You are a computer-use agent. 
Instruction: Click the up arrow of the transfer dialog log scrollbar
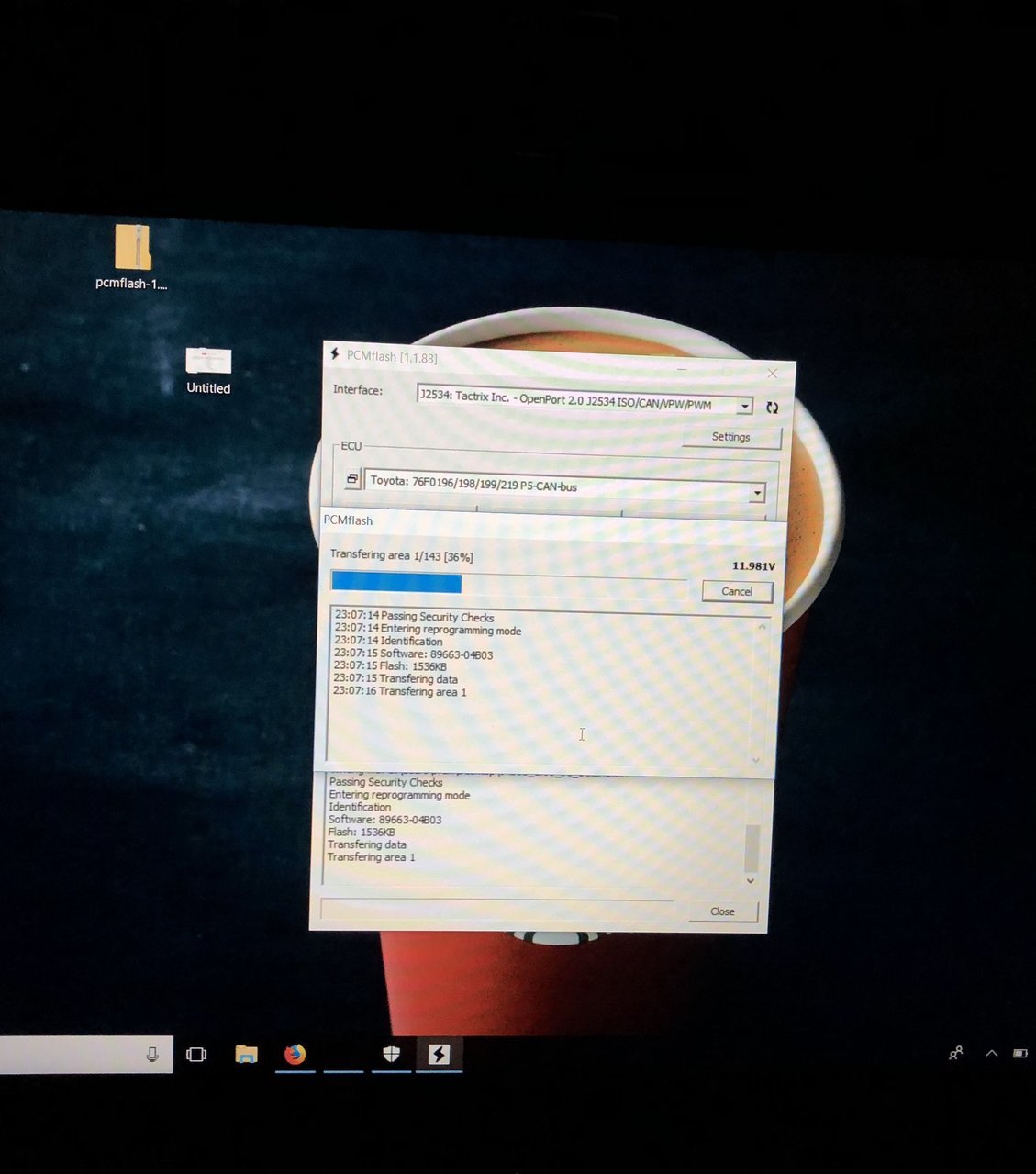pos(761,627)
